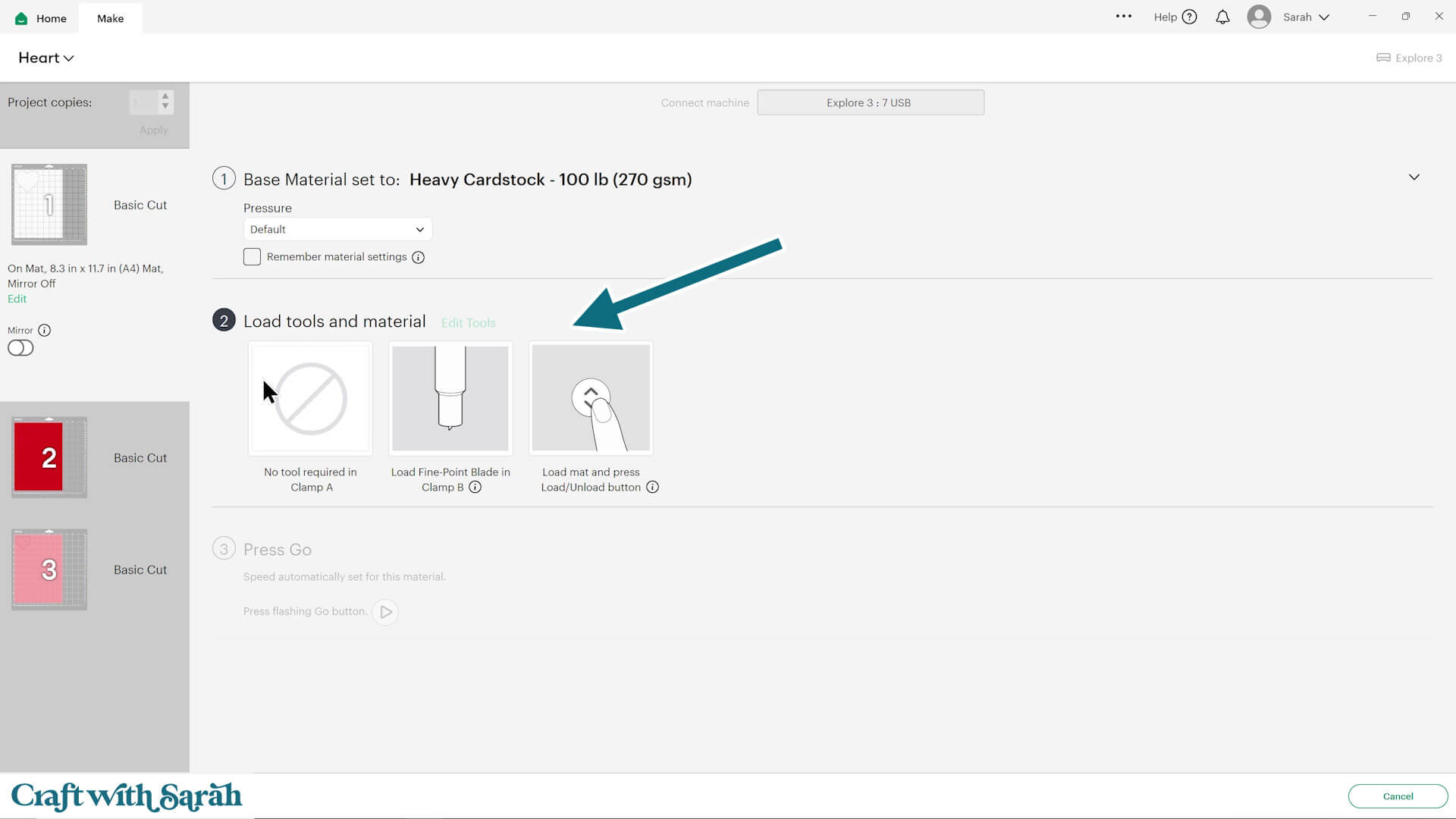Switch to the Make tab

[x=110, y=18]
